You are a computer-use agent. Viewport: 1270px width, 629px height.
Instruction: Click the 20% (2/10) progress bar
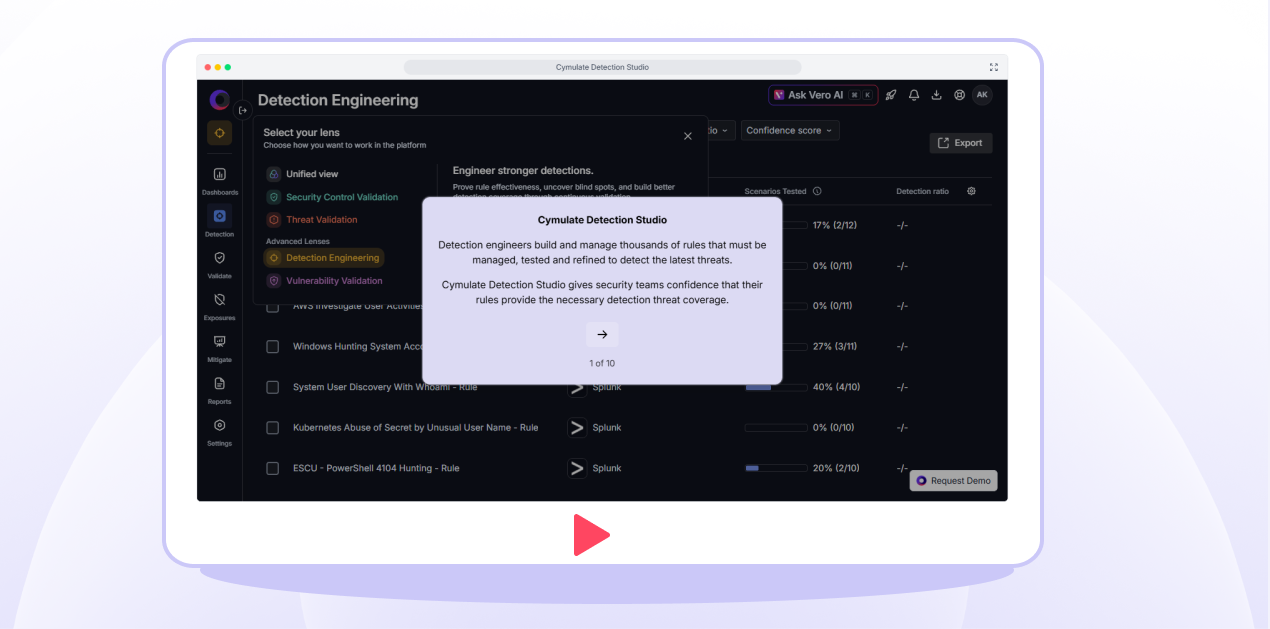[x=776, y=468]
